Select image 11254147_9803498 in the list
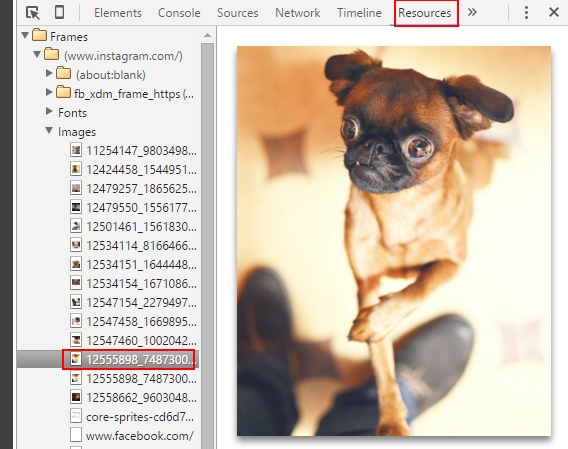 pyautogui.click(x=133, y=150)
